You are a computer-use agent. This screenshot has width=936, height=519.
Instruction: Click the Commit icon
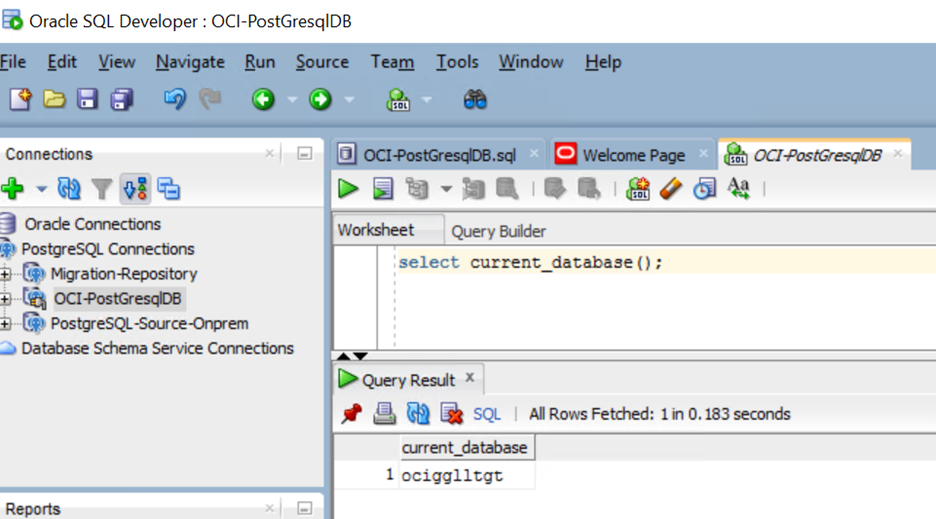pos(555,189)
